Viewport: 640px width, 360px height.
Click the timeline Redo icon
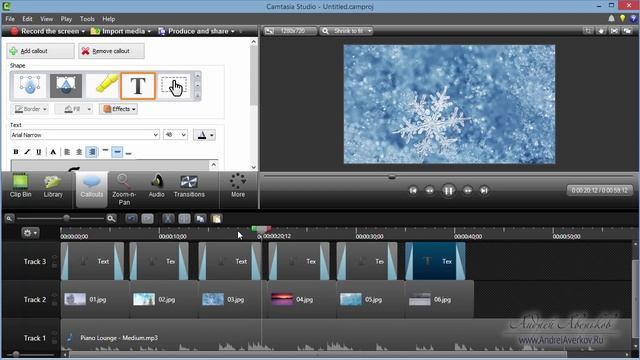point(148,219)
